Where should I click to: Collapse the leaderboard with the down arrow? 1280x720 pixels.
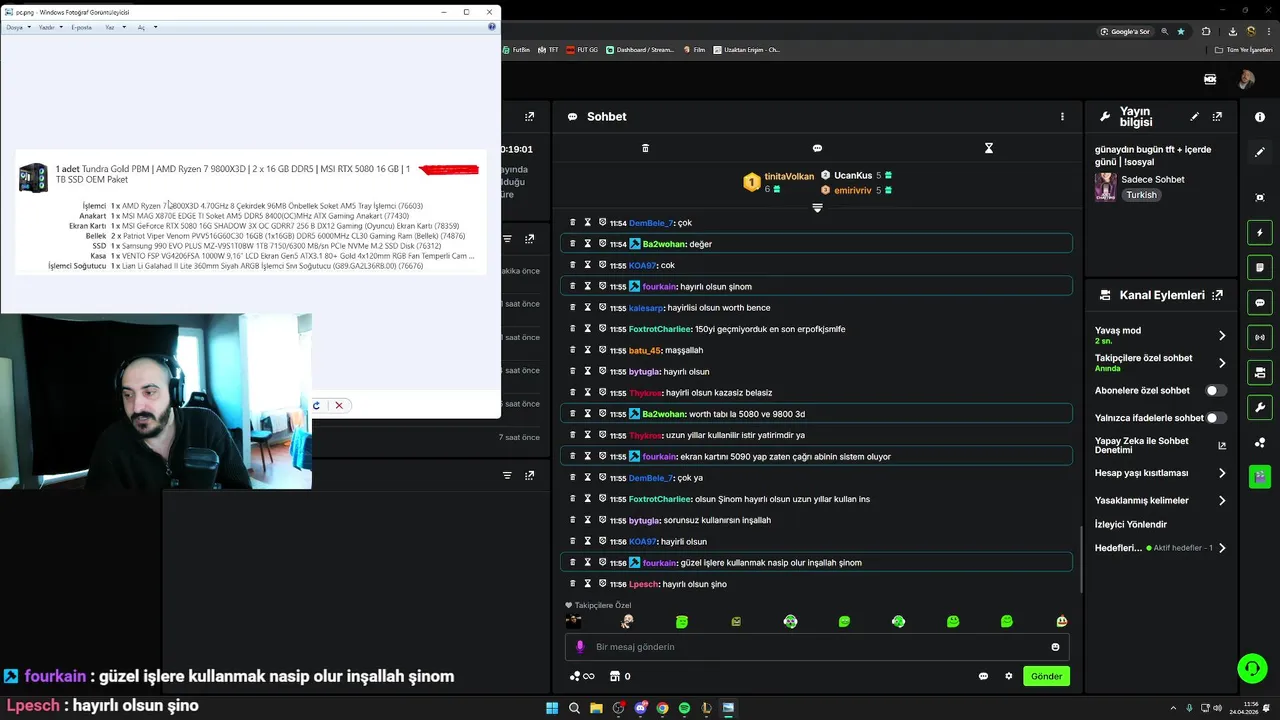[817, 208]
